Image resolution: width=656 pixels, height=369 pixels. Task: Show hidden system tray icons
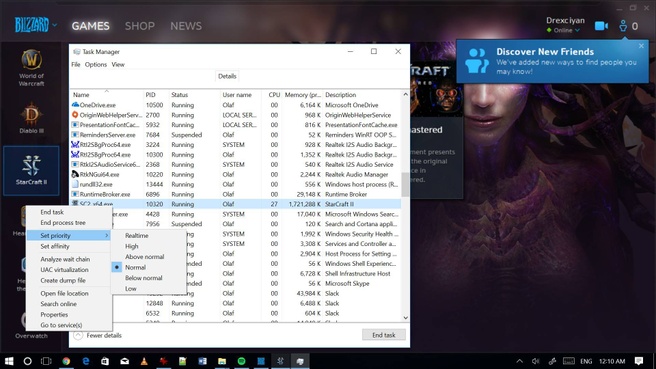(x=520, y=361)
